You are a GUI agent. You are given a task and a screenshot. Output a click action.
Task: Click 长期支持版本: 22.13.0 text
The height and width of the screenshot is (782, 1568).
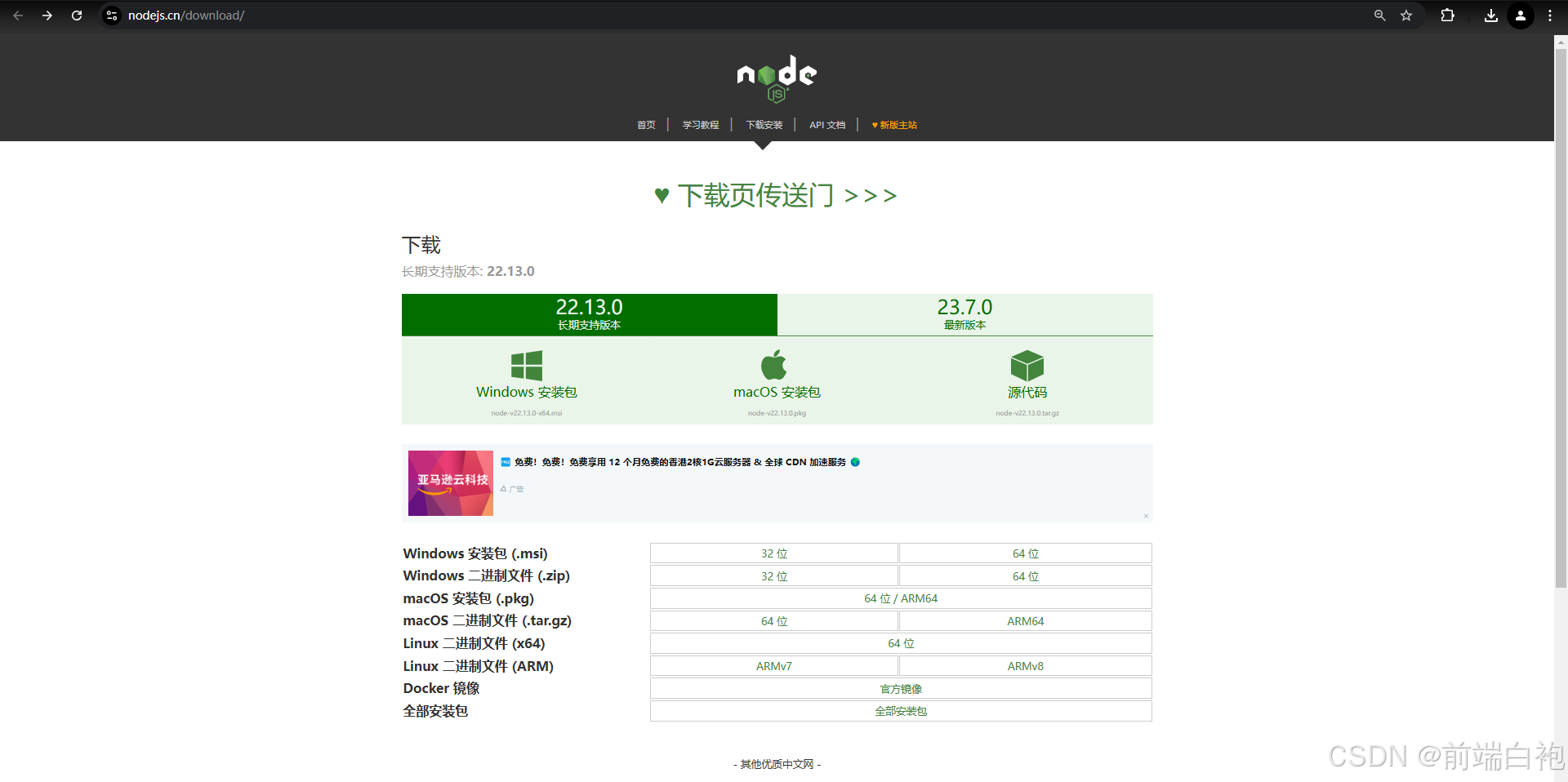pos(468,271)
